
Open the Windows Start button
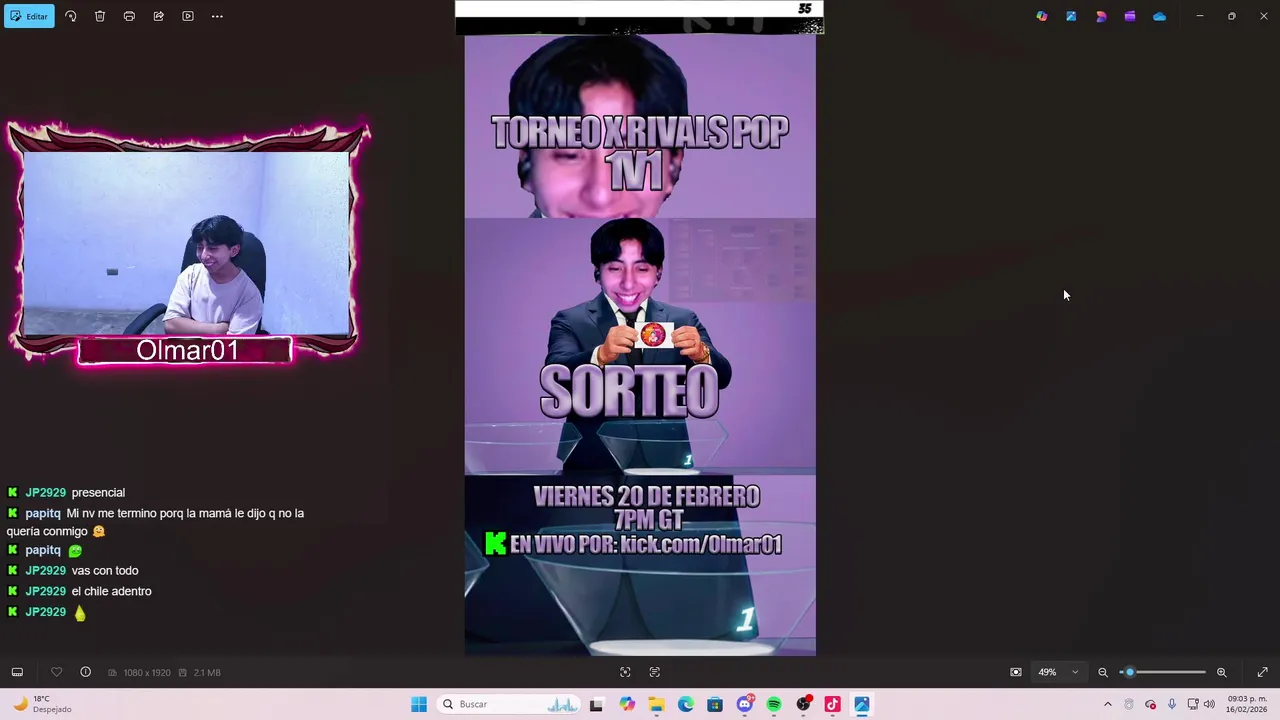pos(419,704)
